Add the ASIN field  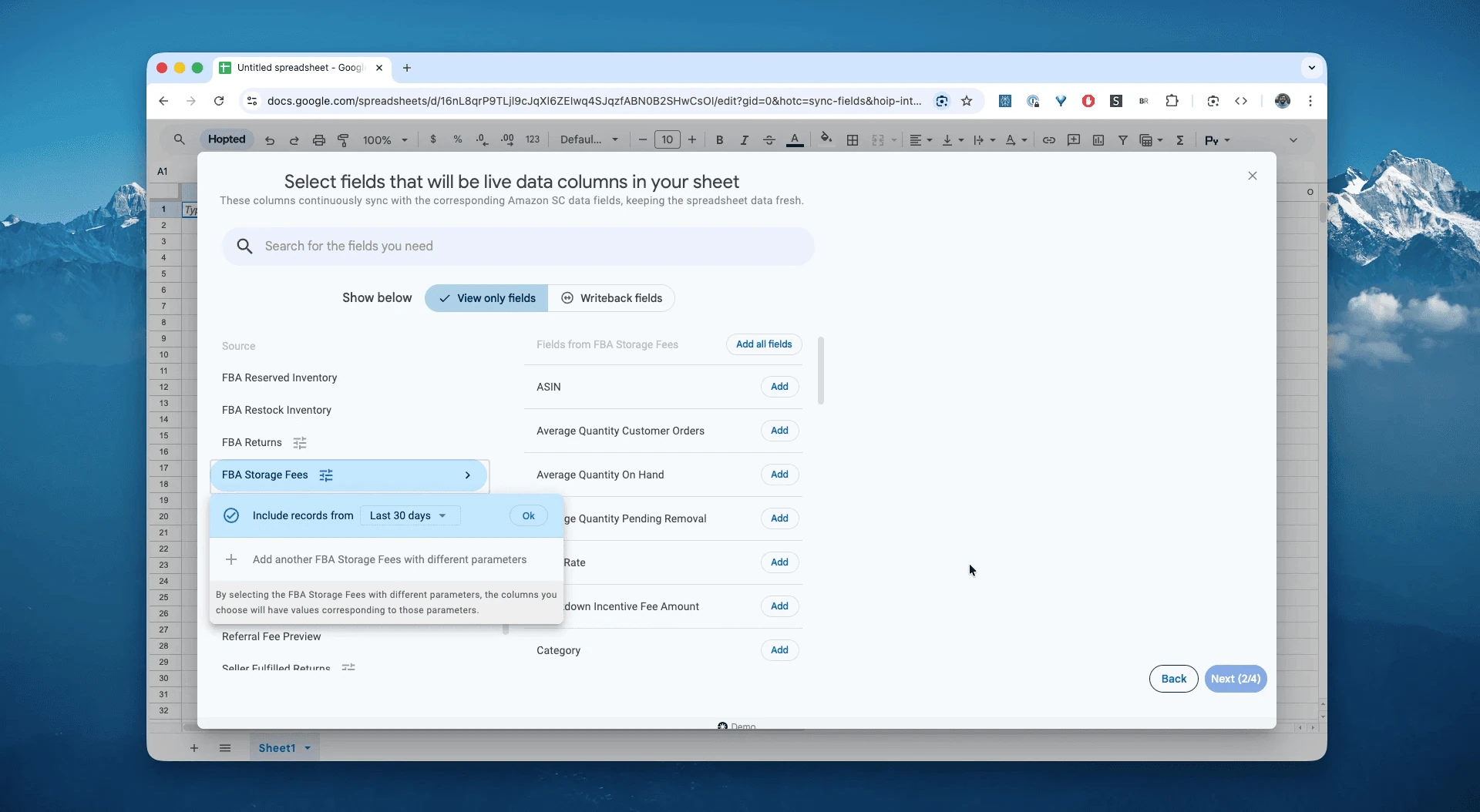(x=779, y=387)
